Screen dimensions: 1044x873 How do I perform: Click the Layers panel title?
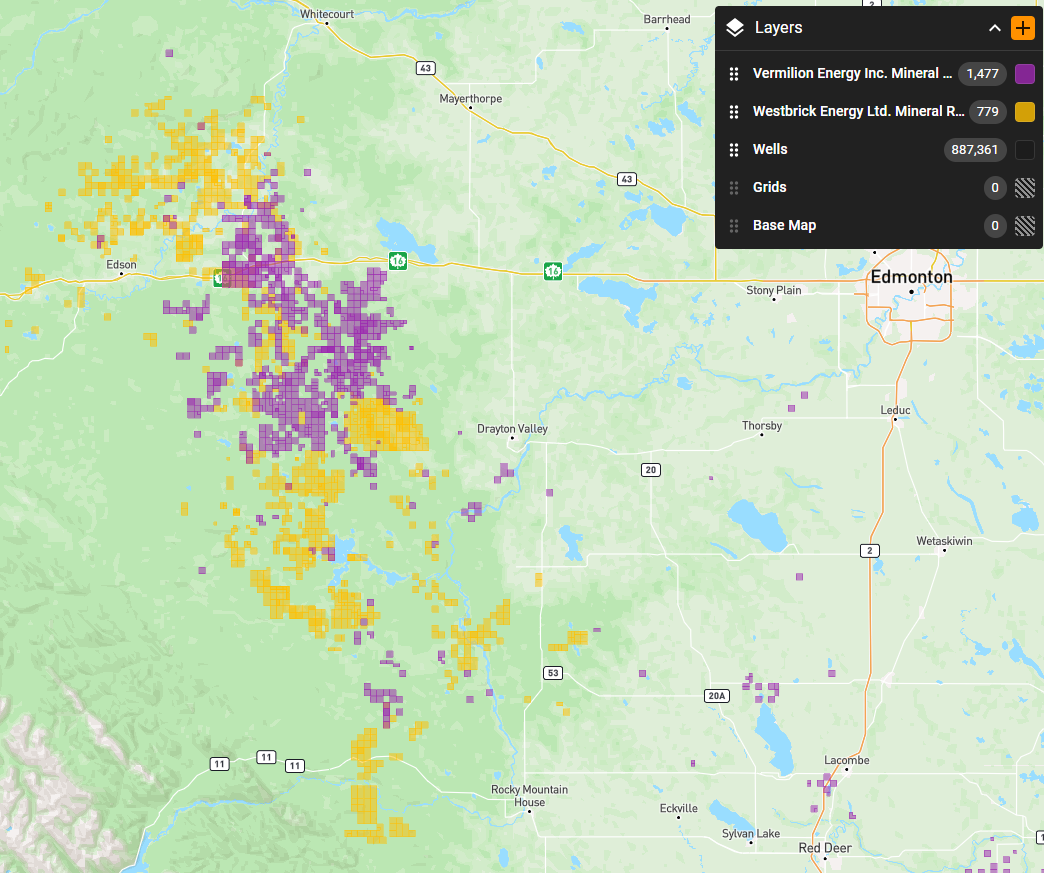click(x=778, y=28)
